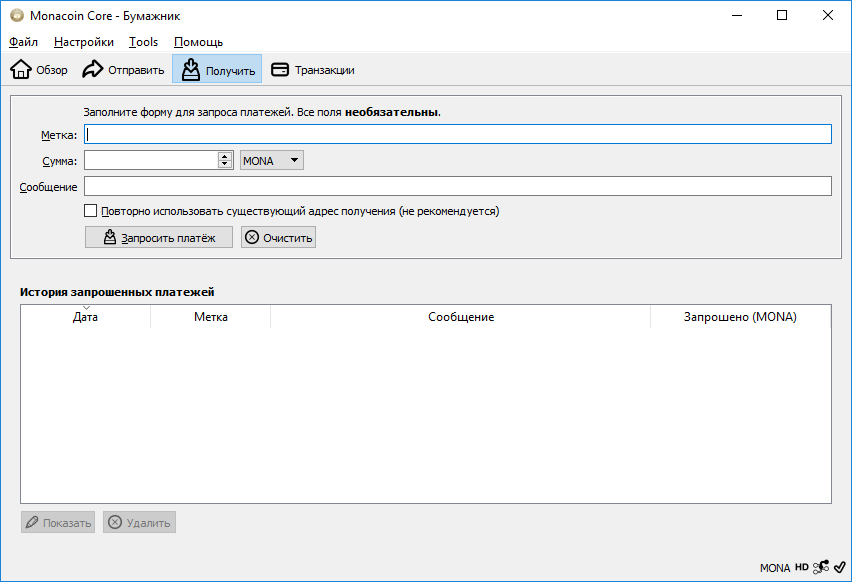Click the Показать show button
Viewport: 852px width, 582px height.
[58, 522]
